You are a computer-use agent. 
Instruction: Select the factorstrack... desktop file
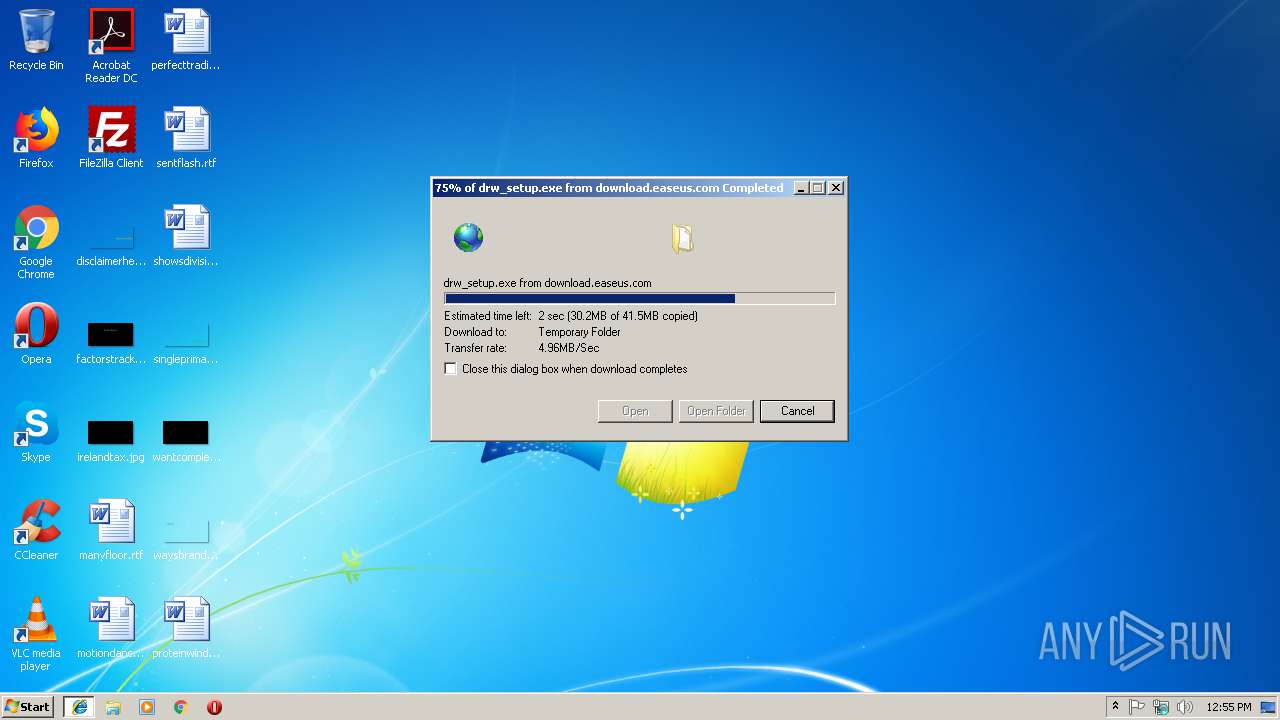[111, 342]
